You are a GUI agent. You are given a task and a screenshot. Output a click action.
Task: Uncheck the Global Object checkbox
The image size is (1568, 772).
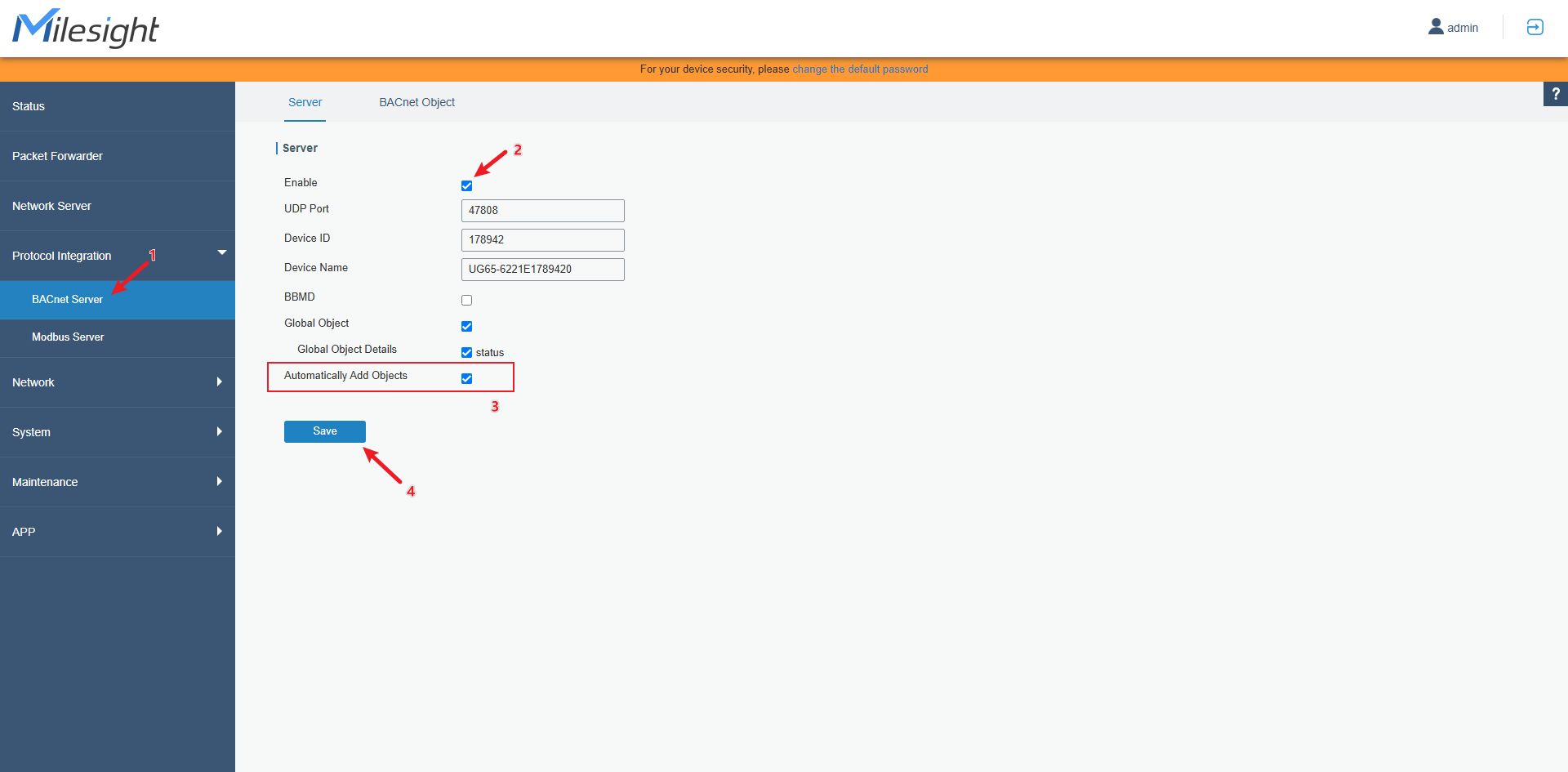click(466, 327)
